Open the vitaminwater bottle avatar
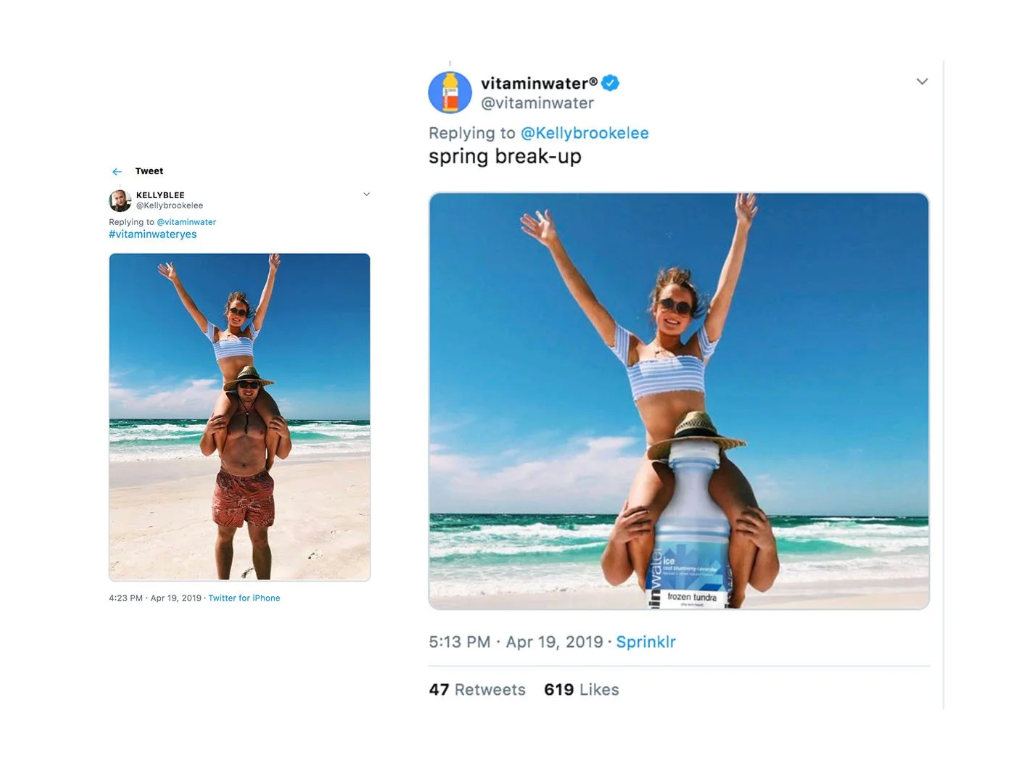The width and height of the screenshot is (1030, 770). 450,92
